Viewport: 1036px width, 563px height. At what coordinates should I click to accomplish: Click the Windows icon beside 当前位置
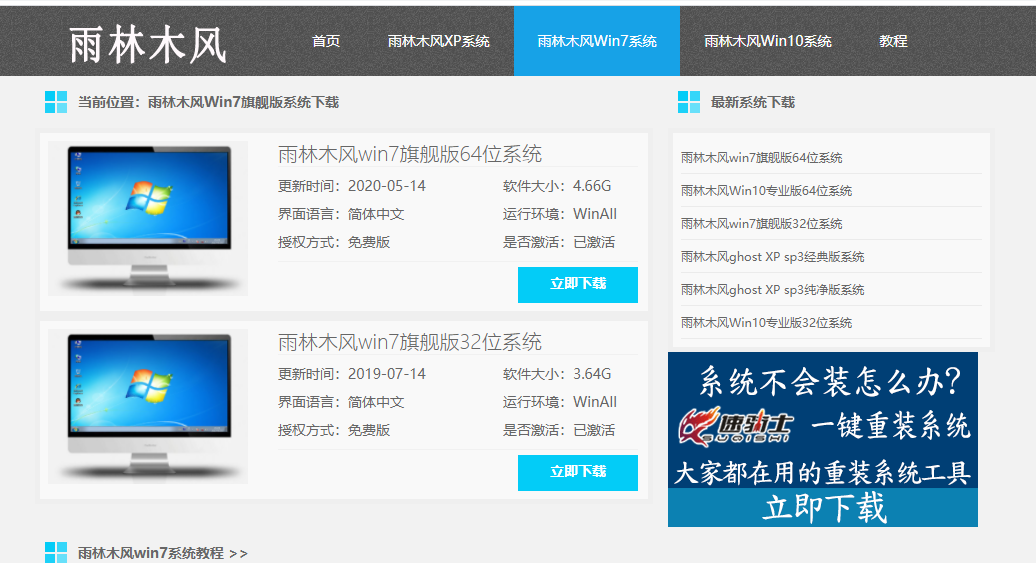coord(56,102)
